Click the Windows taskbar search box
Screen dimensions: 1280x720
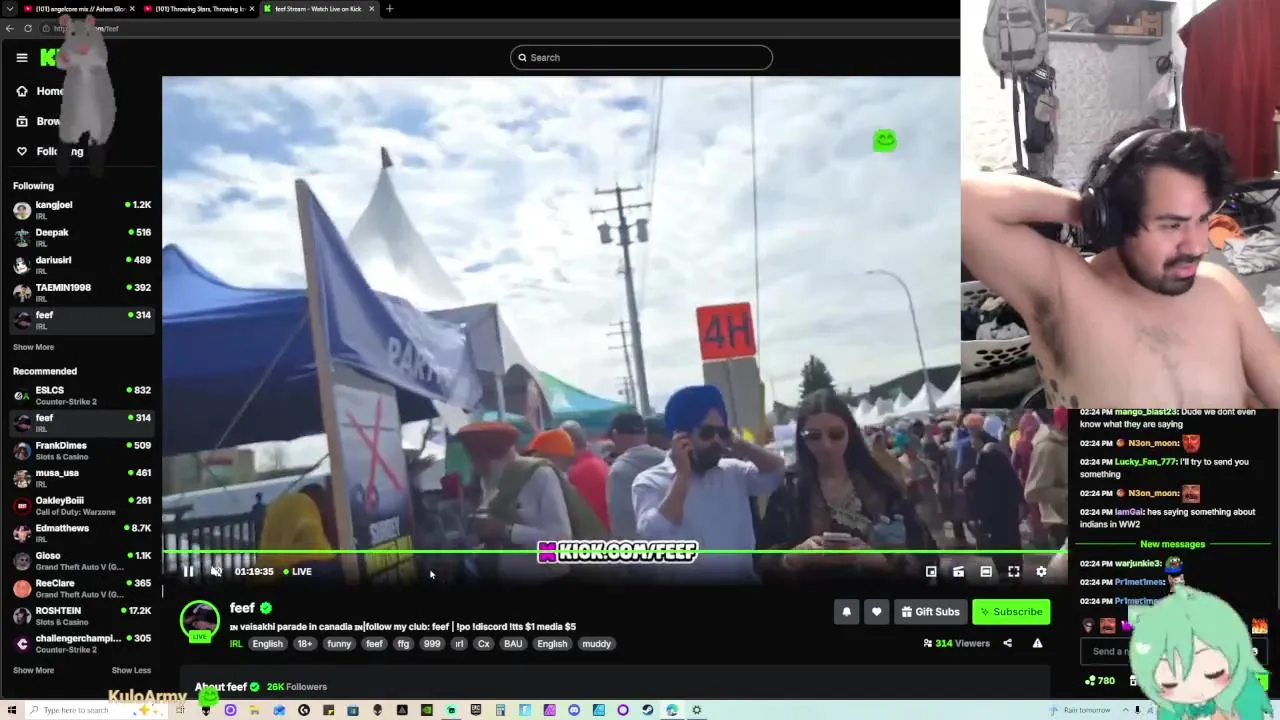tap(98, 710)
